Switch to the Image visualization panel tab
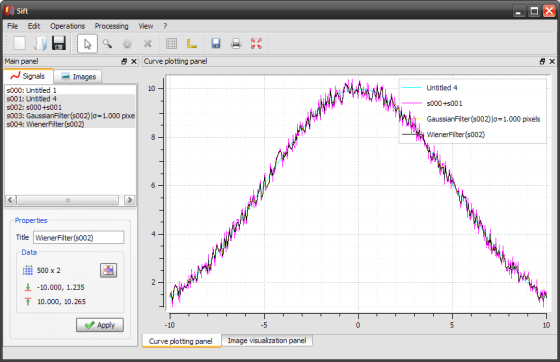This screenshot has width=560, height=362. pos(267,341)
